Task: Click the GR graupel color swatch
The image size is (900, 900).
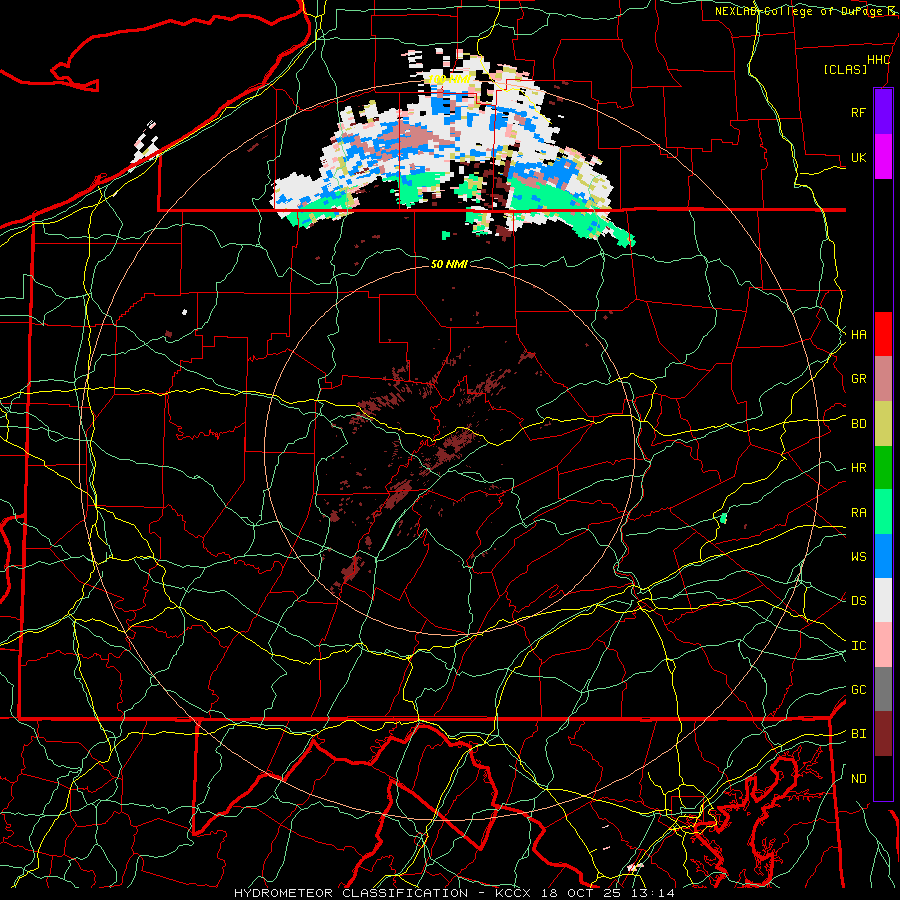Action: coord(883,379)
